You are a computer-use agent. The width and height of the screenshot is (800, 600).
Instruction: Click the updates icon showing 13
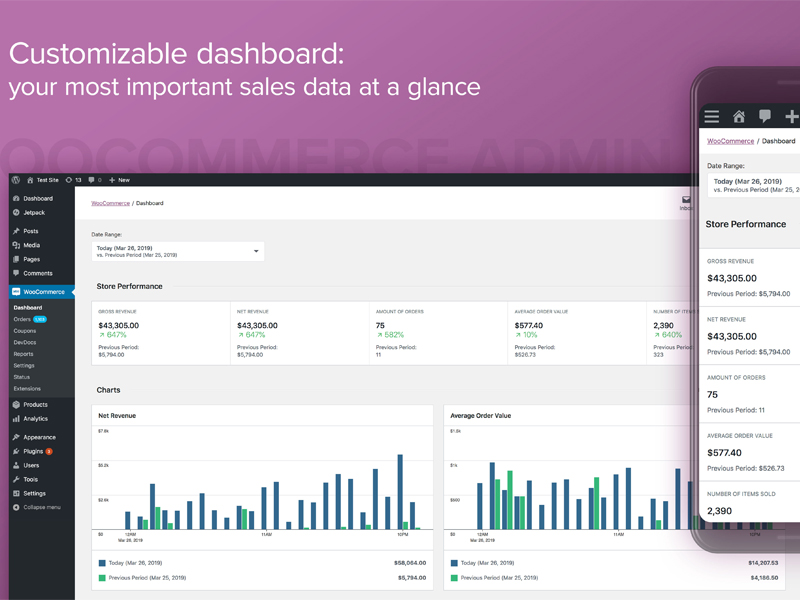coord(69,180)
